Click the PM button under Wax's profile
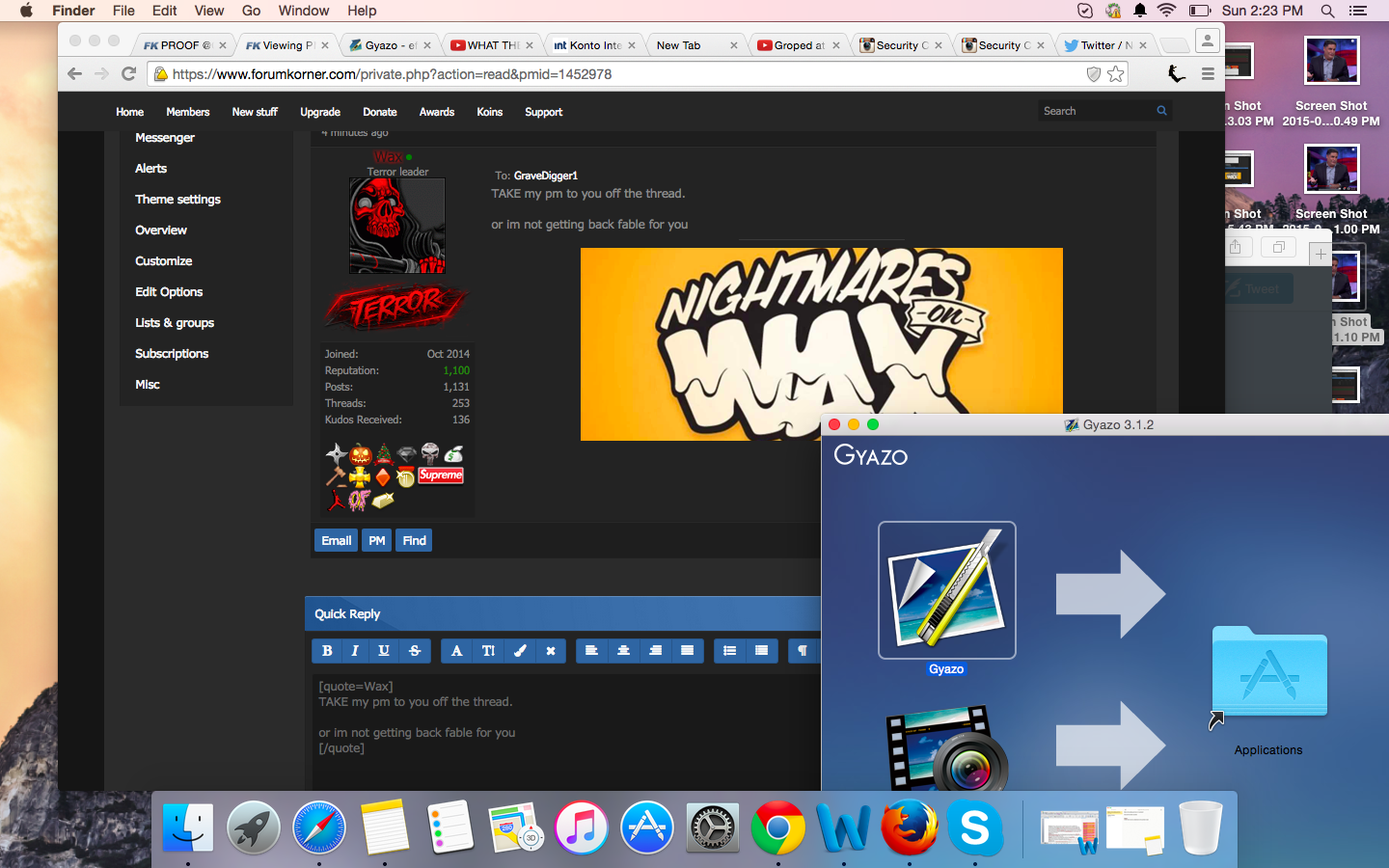The image size is (1389, 868). [x=377, y=541]
